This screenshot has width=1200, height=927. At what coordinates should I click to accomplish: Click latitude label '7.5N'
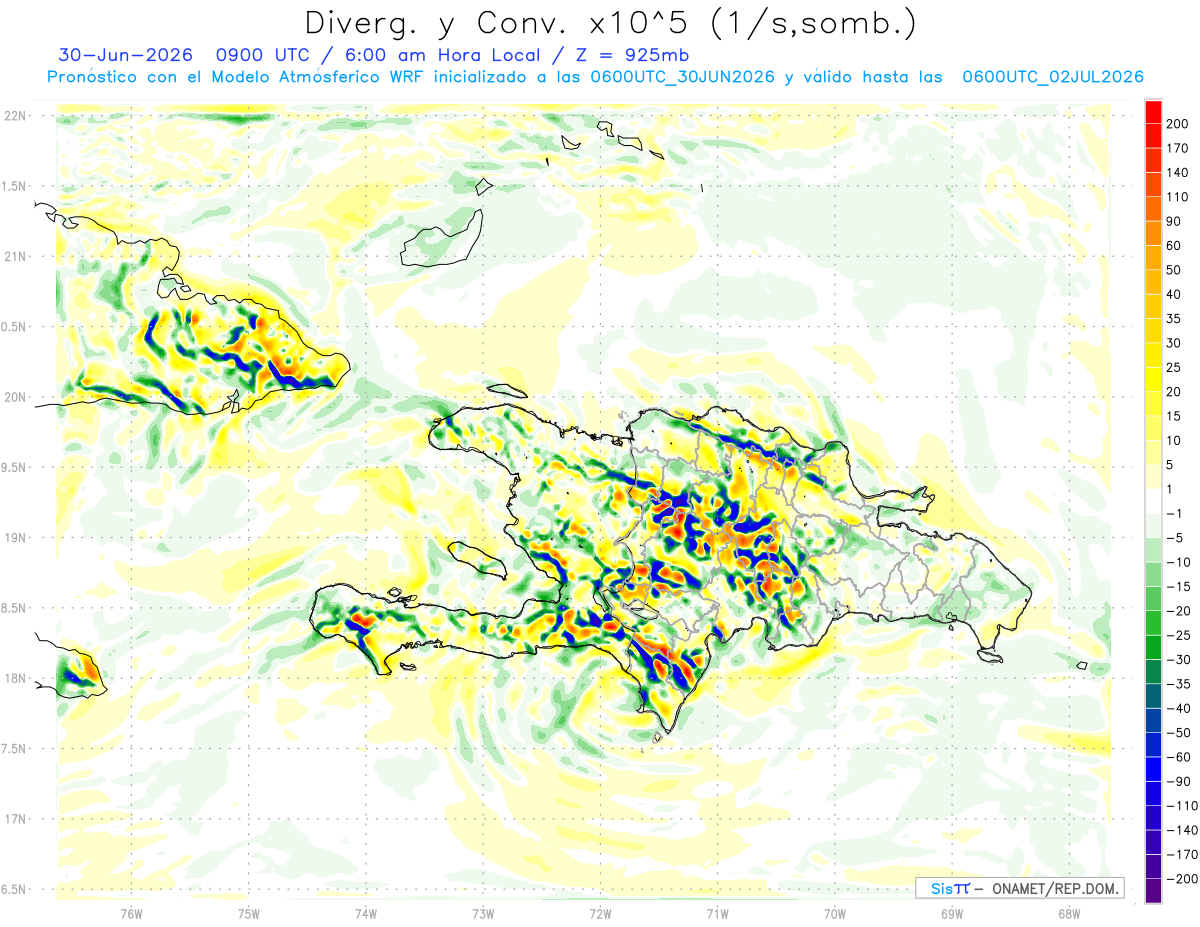pyautogui.click(x=13, y=749)
